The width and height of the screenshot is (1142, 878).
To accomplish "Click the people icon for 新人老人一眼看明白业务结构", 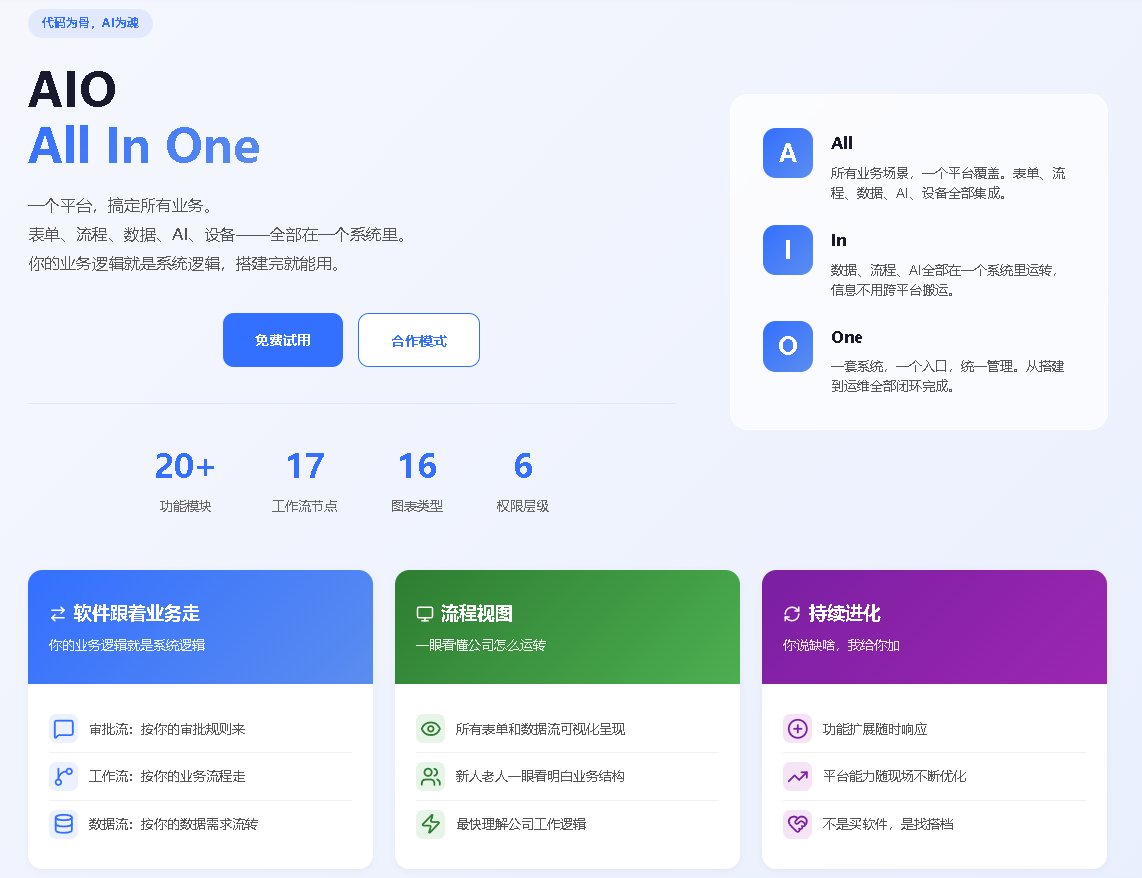I will [x=430, y=776].
